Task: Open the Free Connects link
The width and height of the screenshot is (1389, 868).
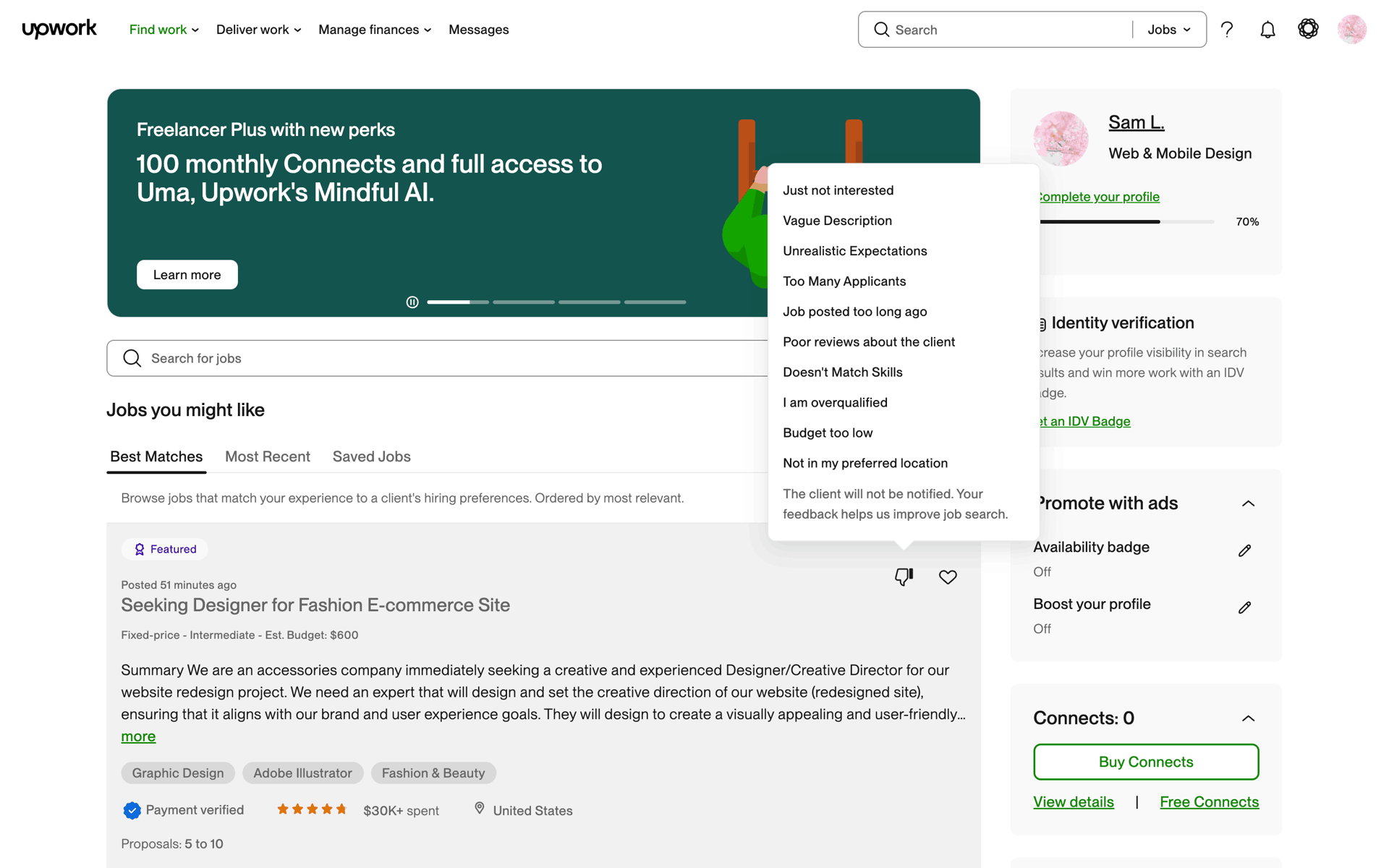Action: 1209,802
